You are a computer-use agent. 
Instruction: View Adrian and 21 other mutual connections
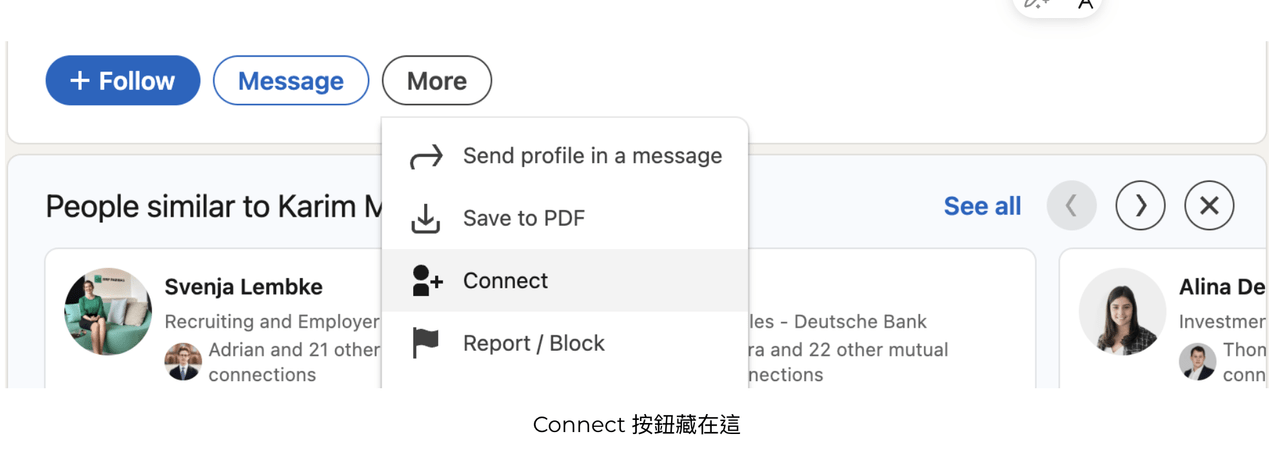coord(294,362)
